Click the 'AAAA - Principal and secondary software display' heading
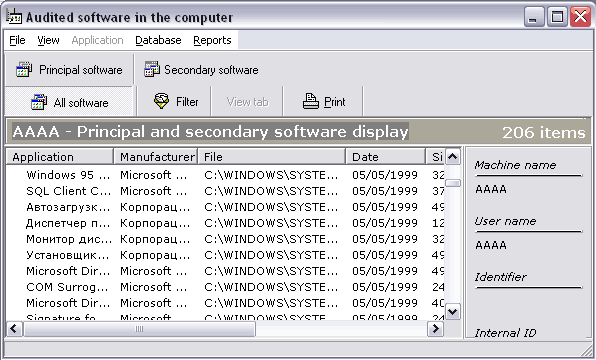This screenshot has width=596, height=360. pyautogui.click(x=210, y=132)
